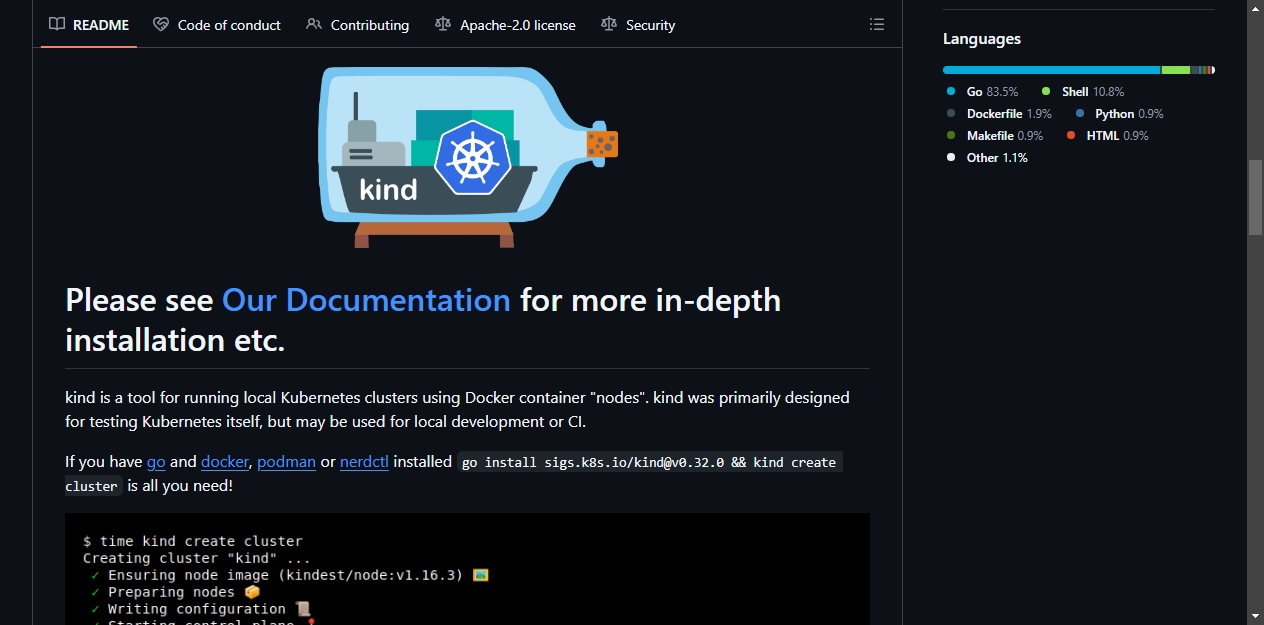Follow the Our Documentation link
The width and height of the screenshot is (1264, 625).
[x=366, y=300]
